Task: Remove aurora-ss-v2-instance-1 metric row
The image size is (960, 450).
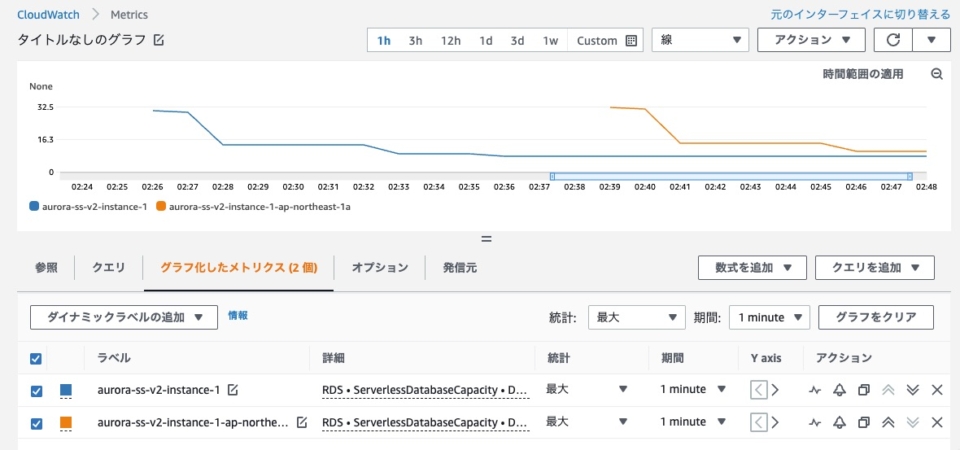Action: (x=936, y=390)
